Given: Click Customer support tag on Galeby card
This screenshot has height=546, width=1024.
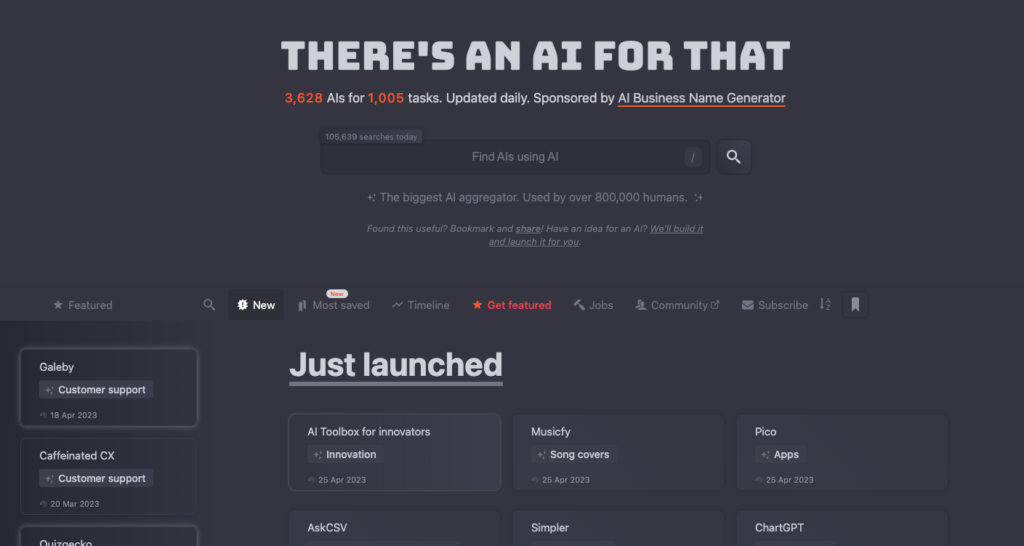Looking at the screenshot, I should (x=96, y=390).
